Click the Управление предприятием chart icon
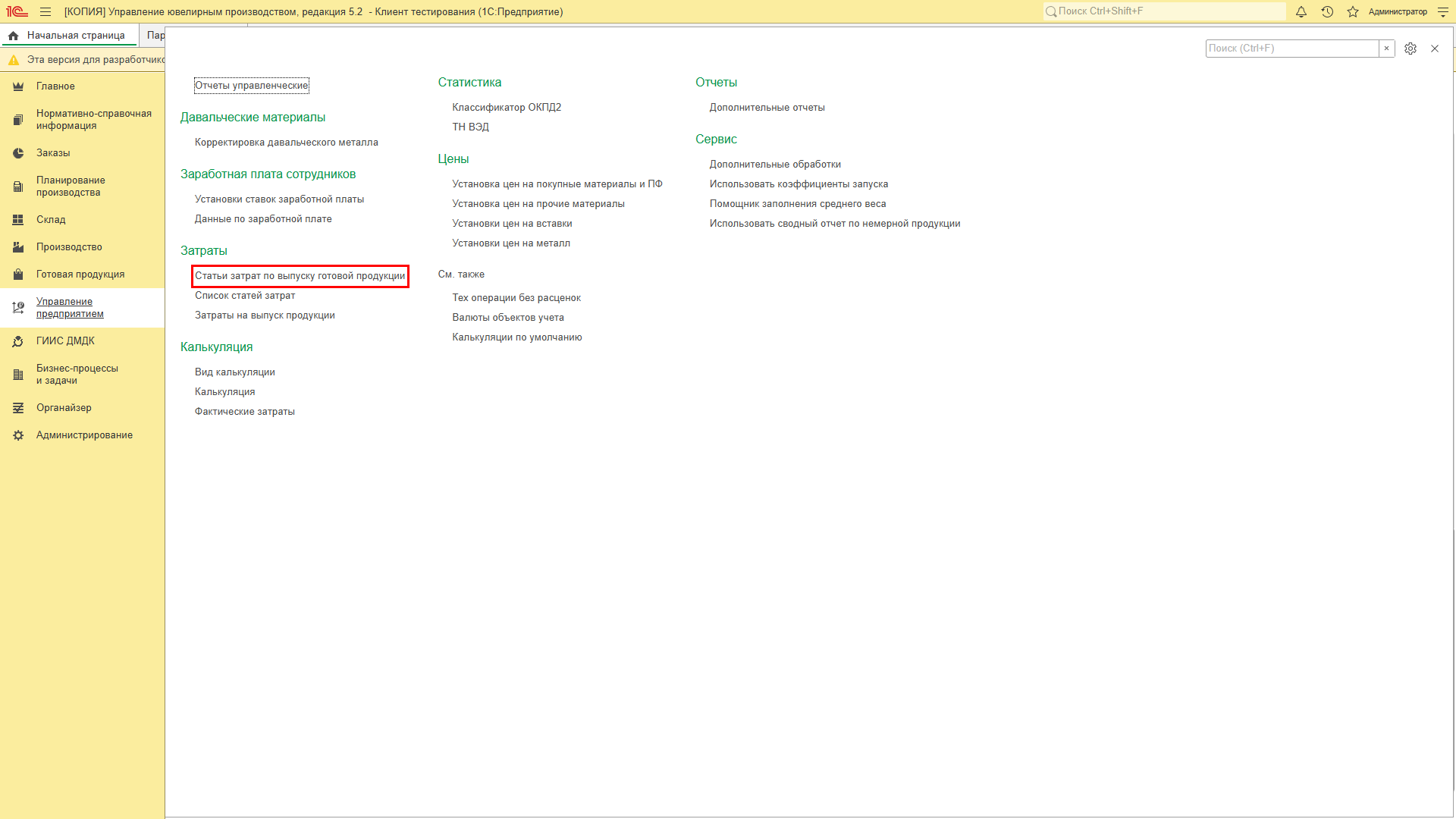1456x819 pixels. click(x=18, y=308)
